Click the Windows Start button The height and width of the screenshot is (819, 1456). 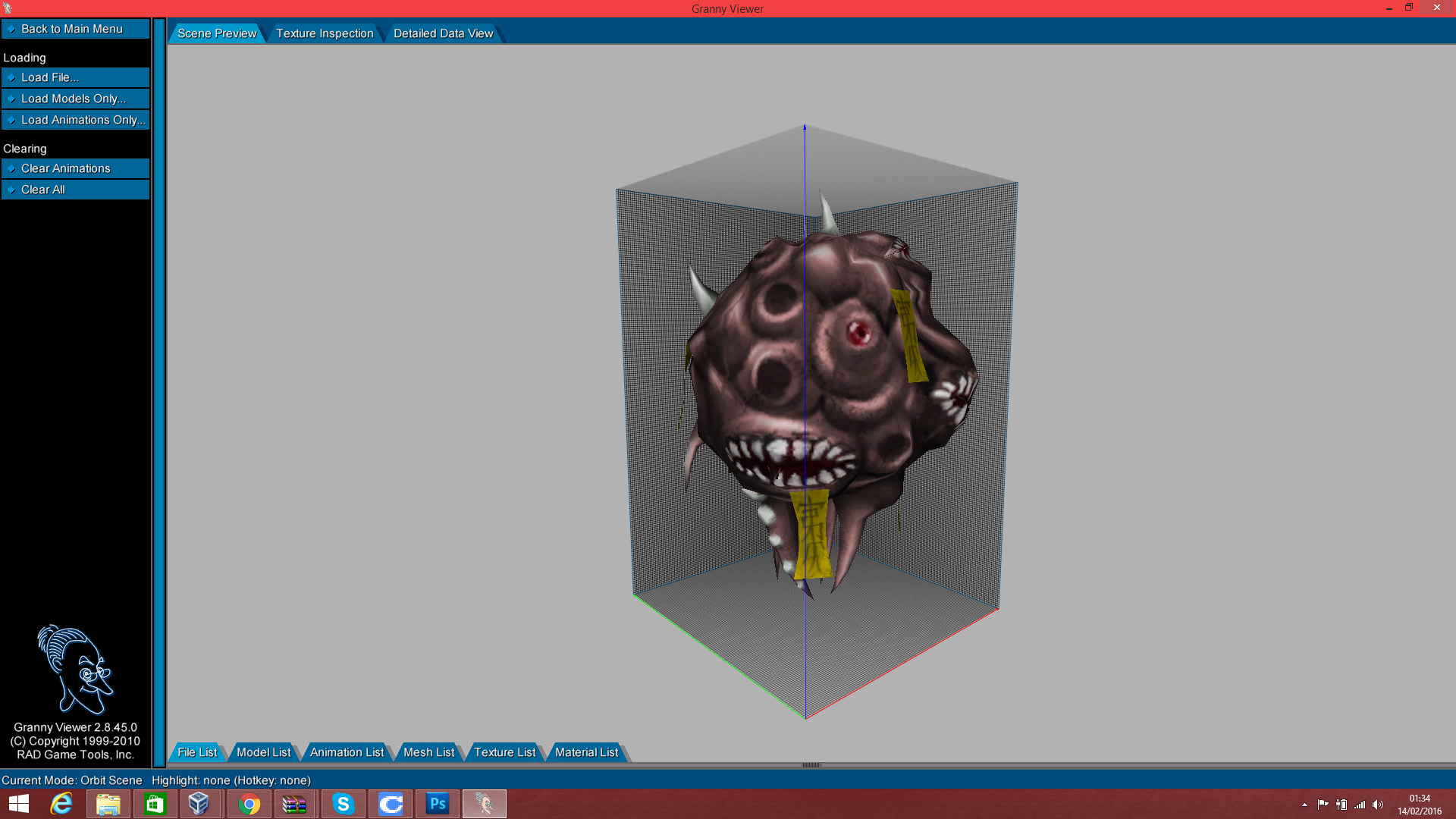tap(18, 804)
